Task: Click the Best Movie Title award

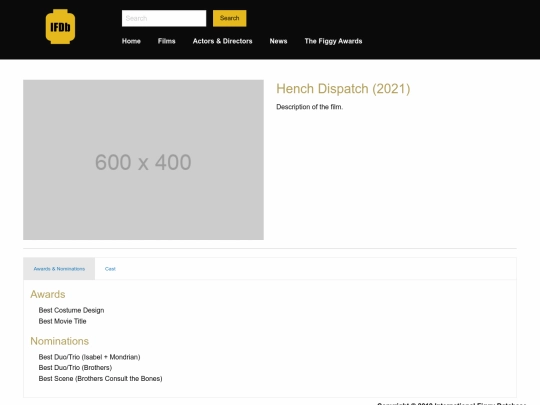Action: coord(62,321)
